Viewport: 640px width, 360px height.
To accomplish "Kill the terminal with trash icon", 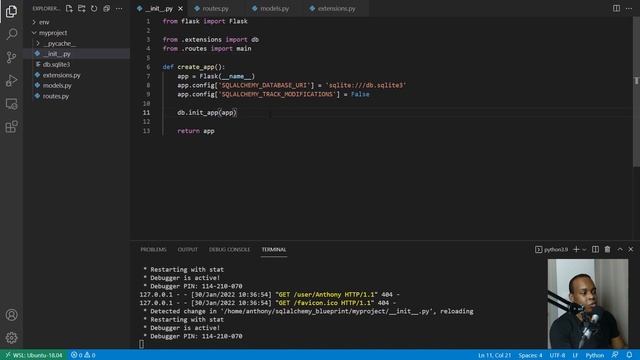I will 607,249.
